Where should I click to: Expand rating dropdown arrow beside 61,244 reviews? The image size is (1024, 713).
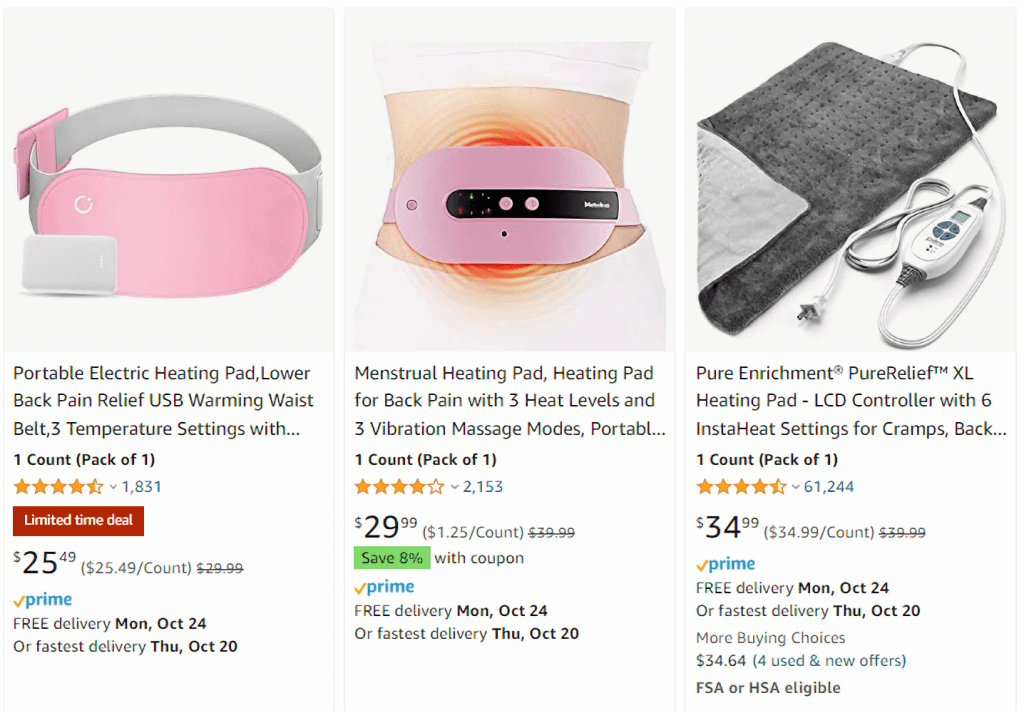point(796,488)
